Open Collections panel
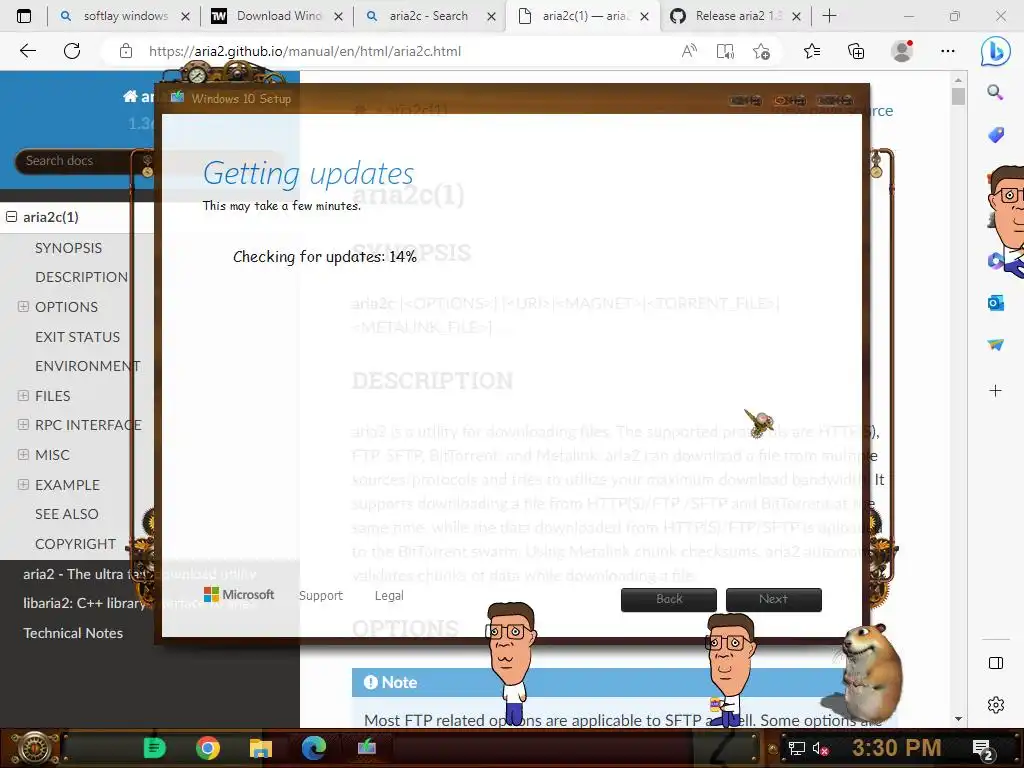The width and height of the screenshot is (1024, 768). point(856,51)
